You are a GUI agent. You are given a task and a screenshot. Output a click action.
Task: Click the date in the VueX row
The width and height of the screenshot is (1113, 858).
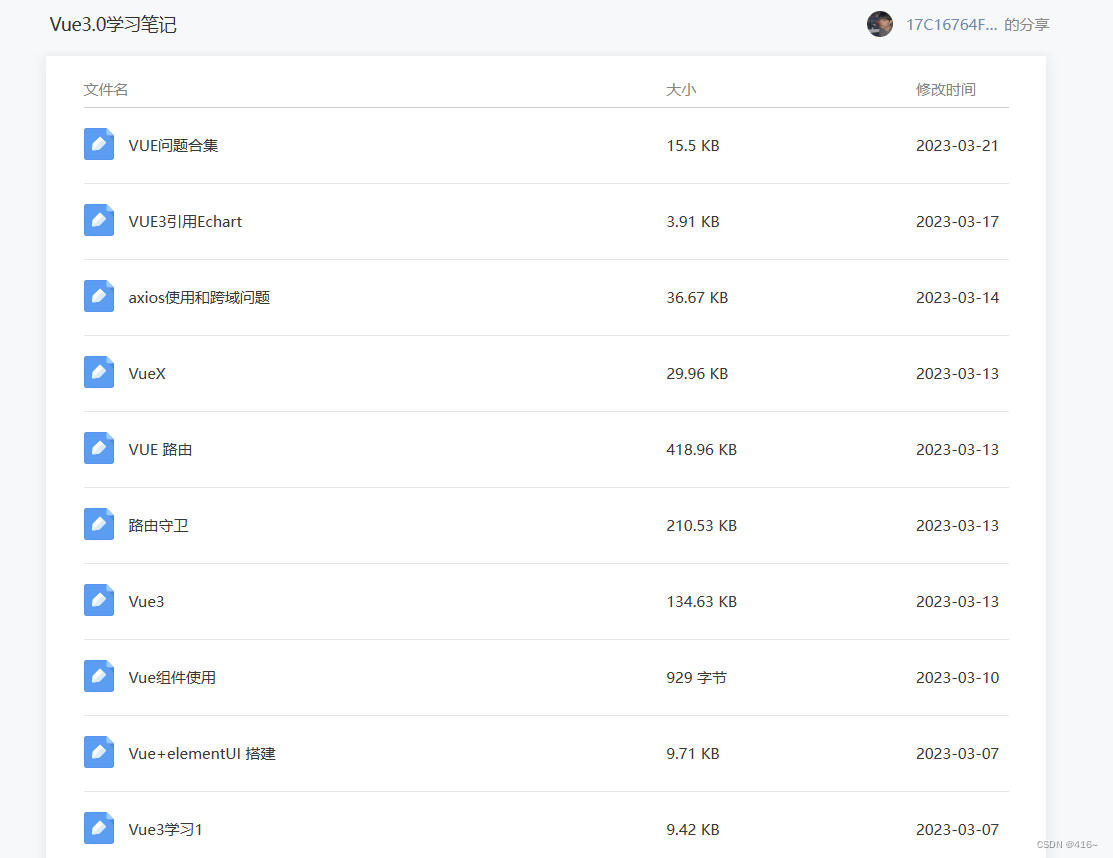coord(957,373)
